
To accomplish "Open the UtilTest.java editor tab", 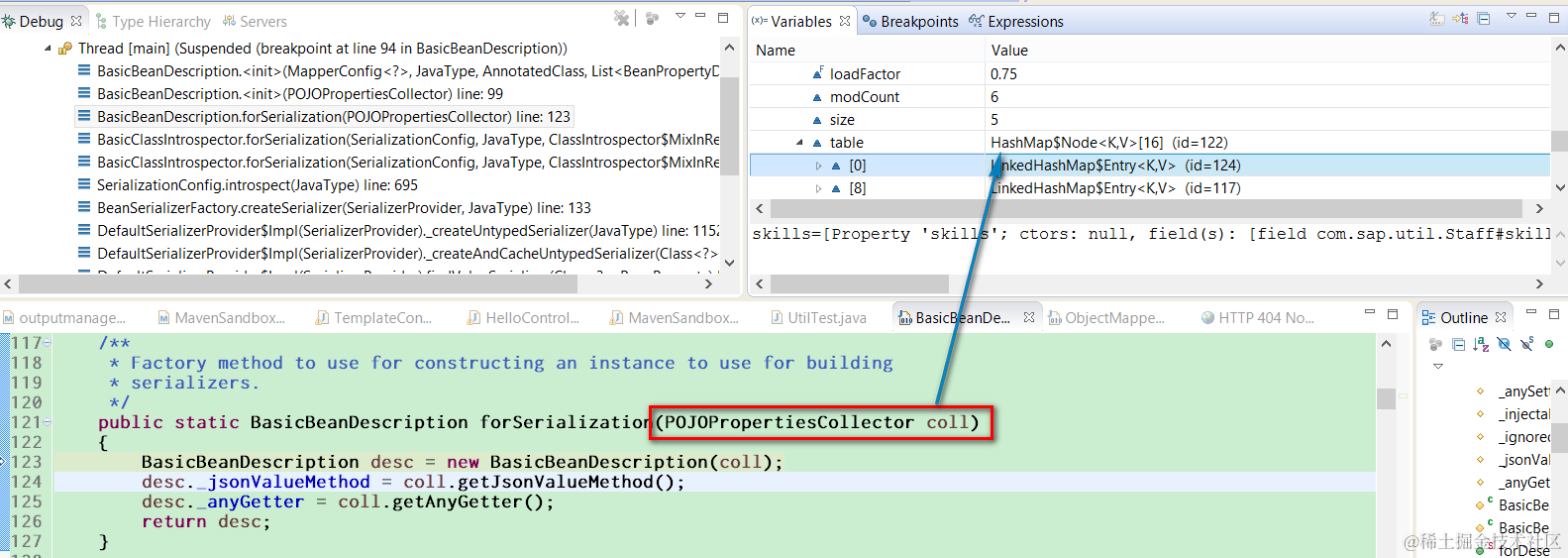I will coord(818,318).
